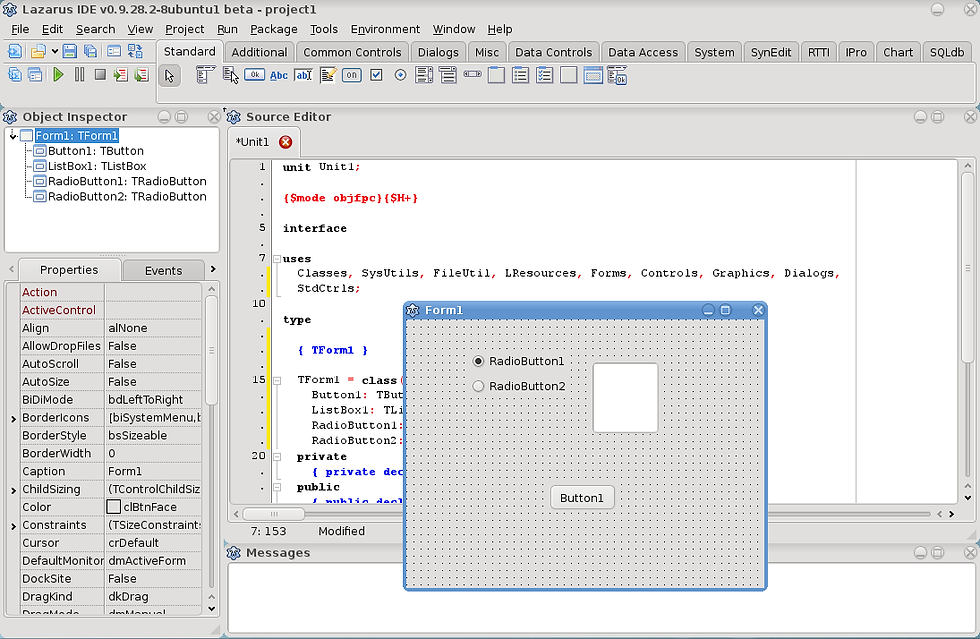Open the Environment menu

385,29
